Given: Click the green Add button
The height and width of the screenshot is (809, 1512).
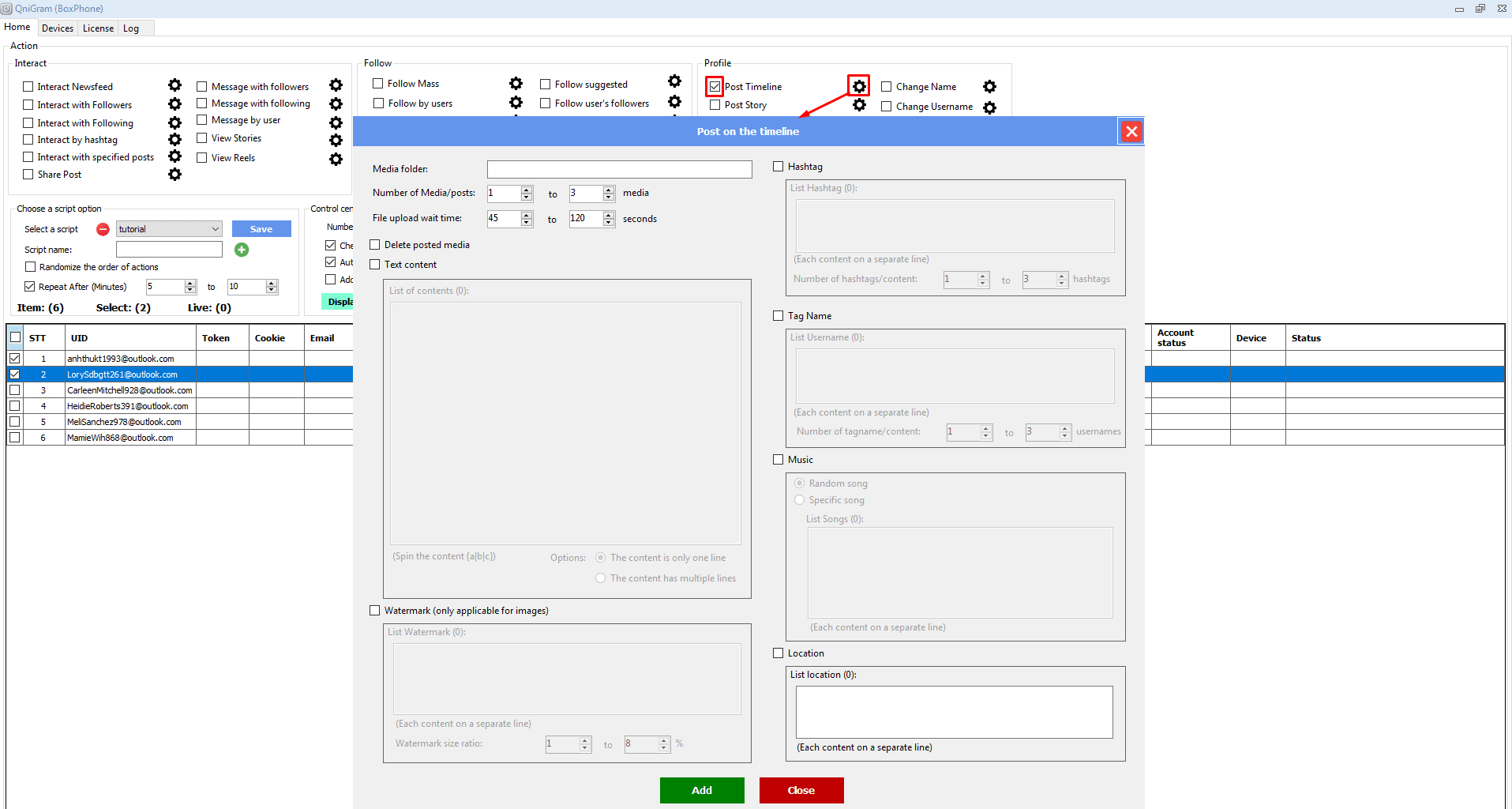Looking at the screenshot, I should tap(701, 790).
